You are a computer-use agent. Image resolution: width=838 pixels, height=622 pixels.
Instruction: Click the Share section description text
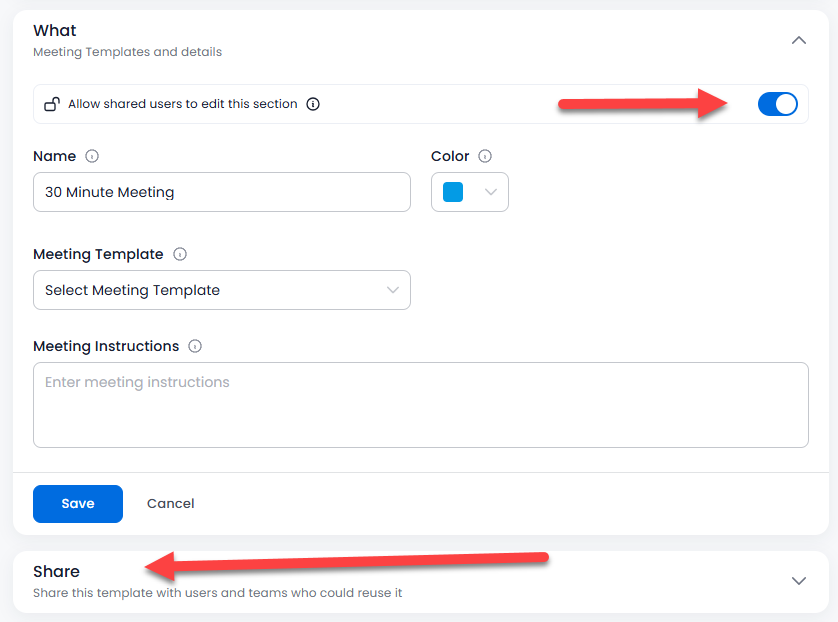217,593
